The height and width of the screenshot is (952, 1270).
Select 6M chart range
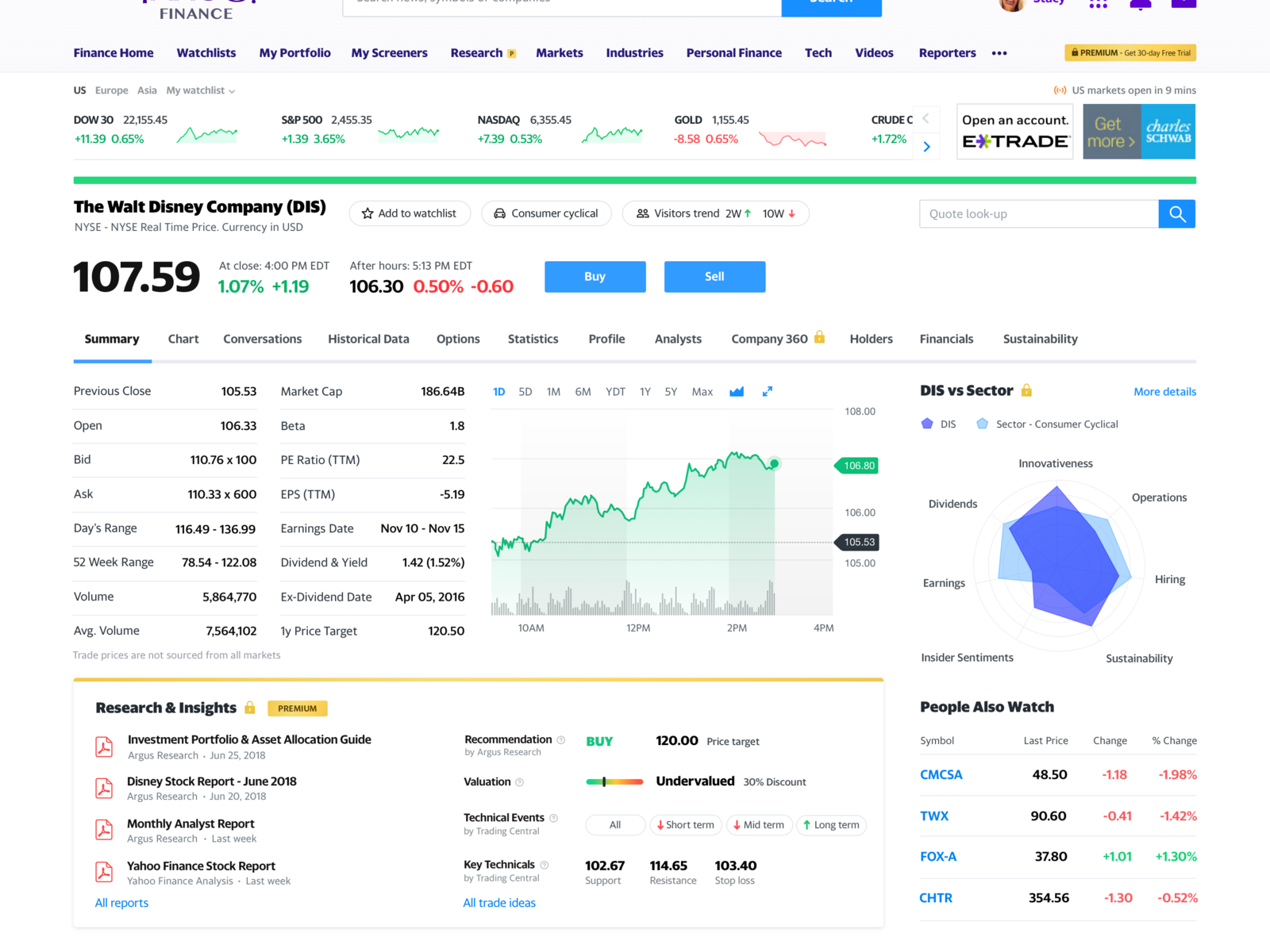tap(583, 392)
